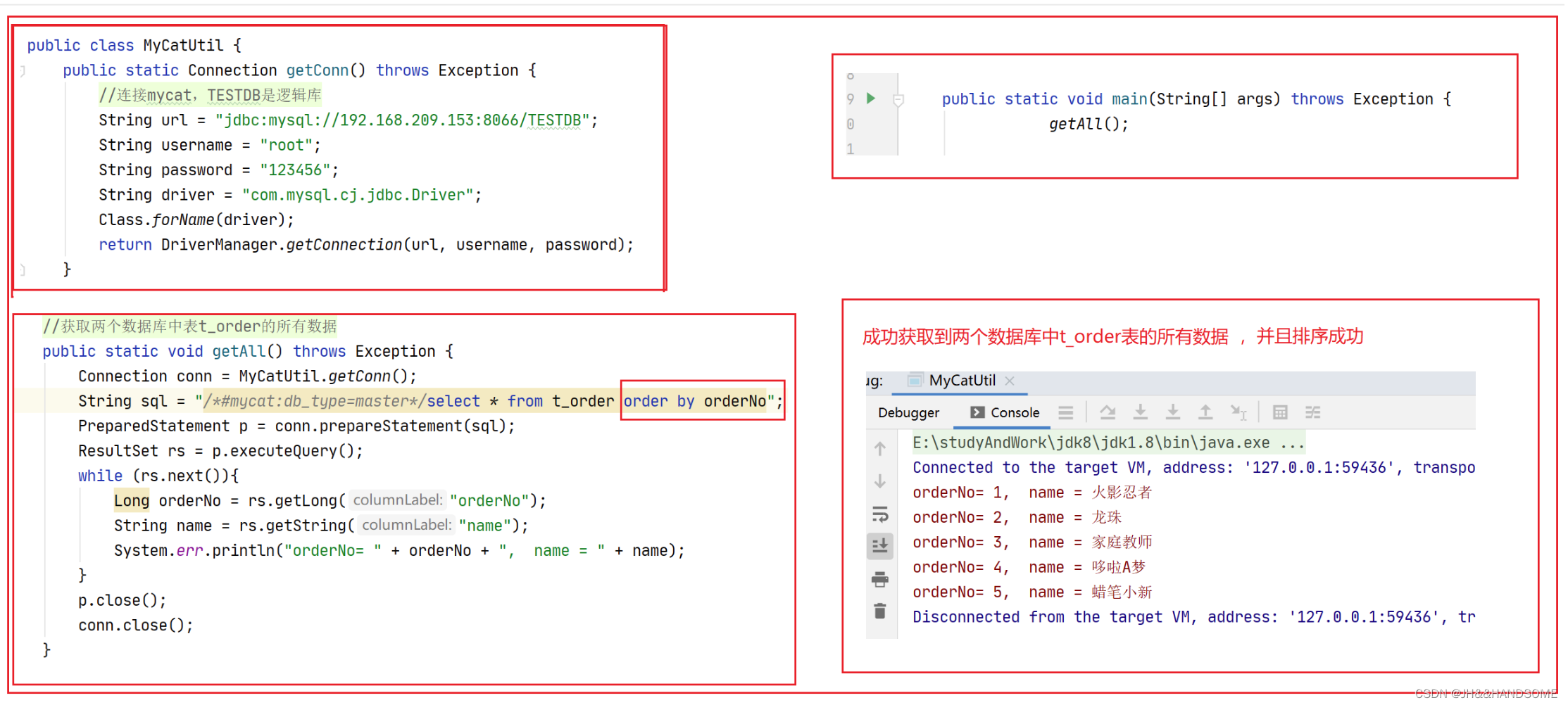
Task: Click the MyCatUtil.getConn() call
Action: 323,376
